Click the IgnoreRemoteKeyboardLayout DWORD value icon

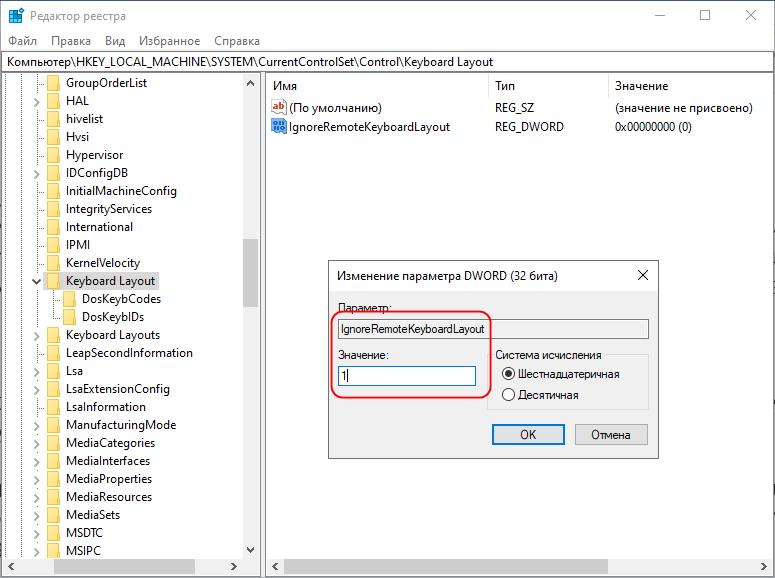click(279, 126)
